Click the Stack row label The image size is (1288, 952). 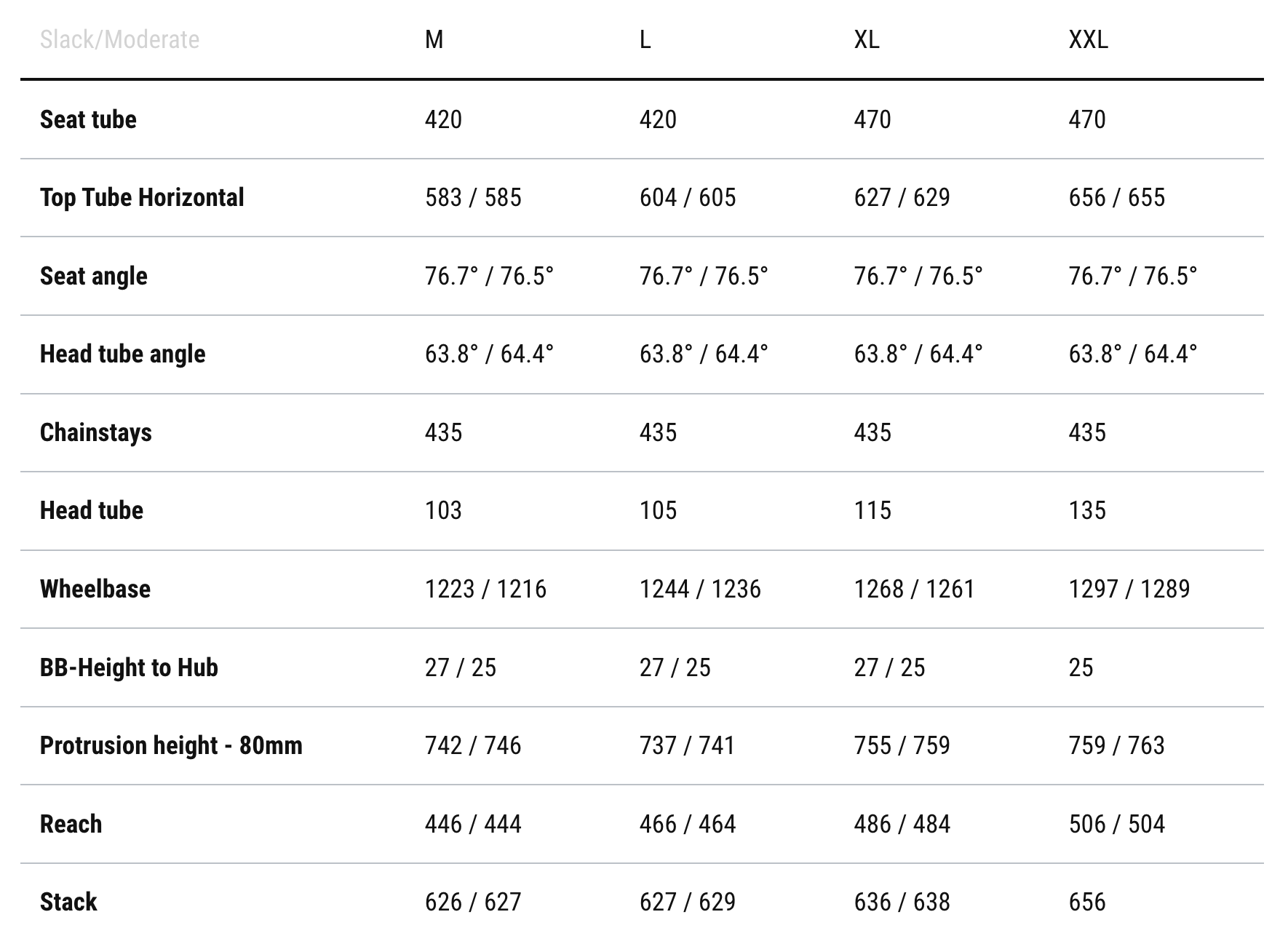(x=68, y=902)
